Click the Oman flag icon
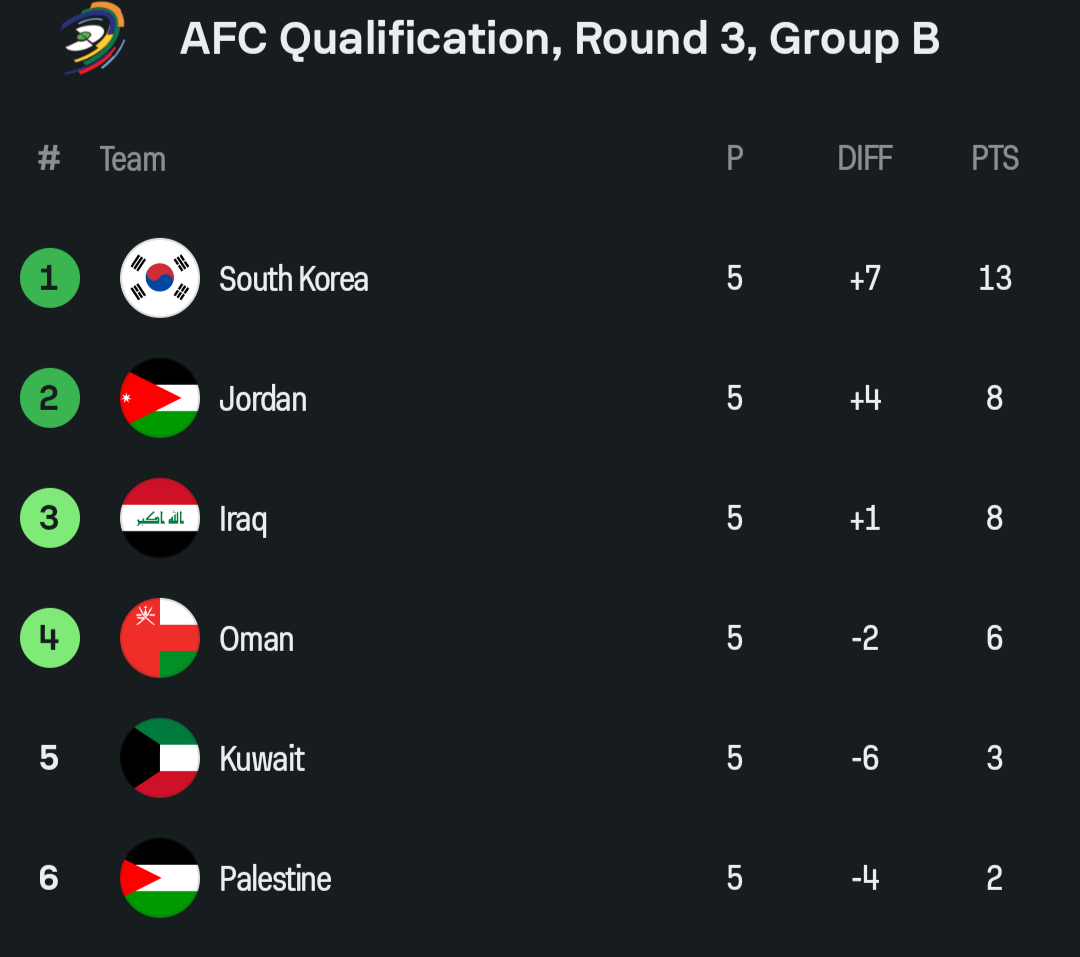This screenshot has width=1080, height=957. pos(160,638)
